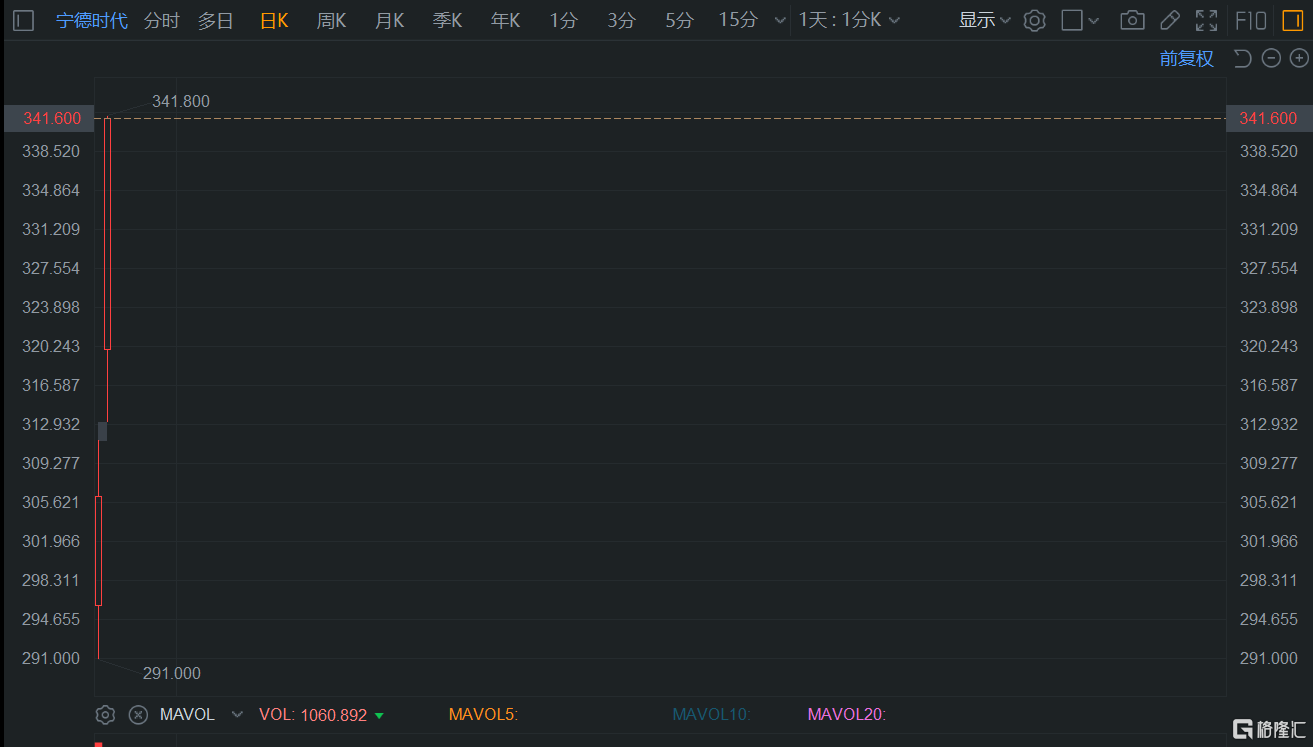Zoom in the chart with plus icon
1313x747 pixels.
click(x=1299, y=58)
